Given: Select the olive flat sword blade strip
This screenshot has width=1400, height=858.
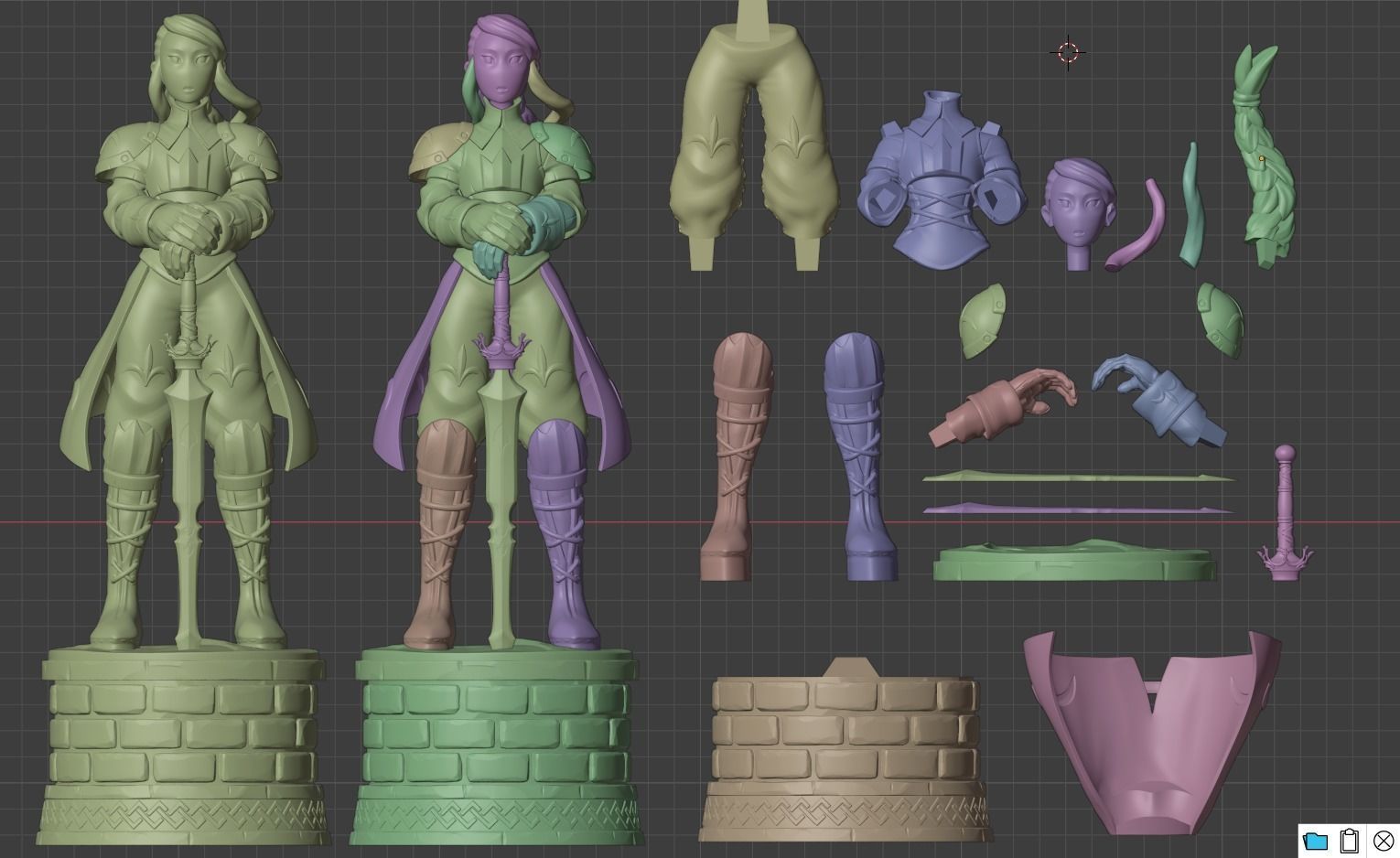Looking at the screenshot, I should (1078, 477).
